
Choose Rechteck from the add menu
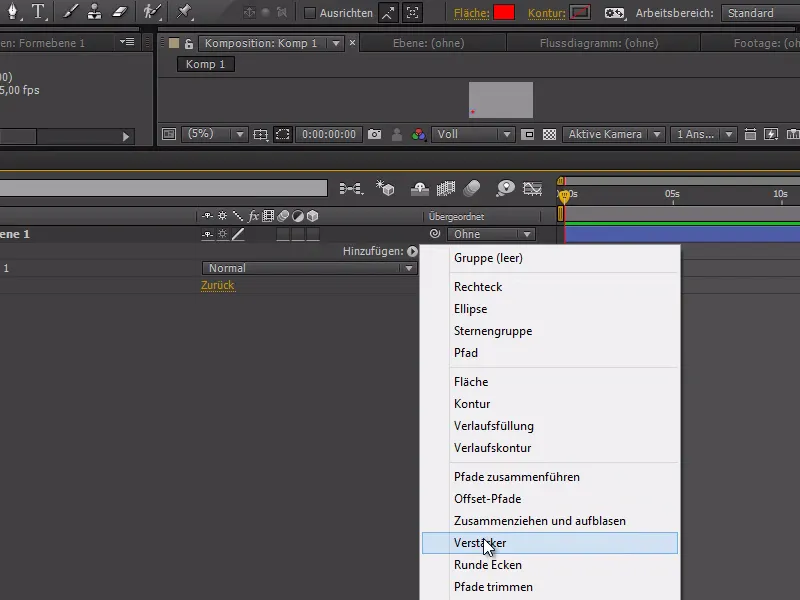550,287
